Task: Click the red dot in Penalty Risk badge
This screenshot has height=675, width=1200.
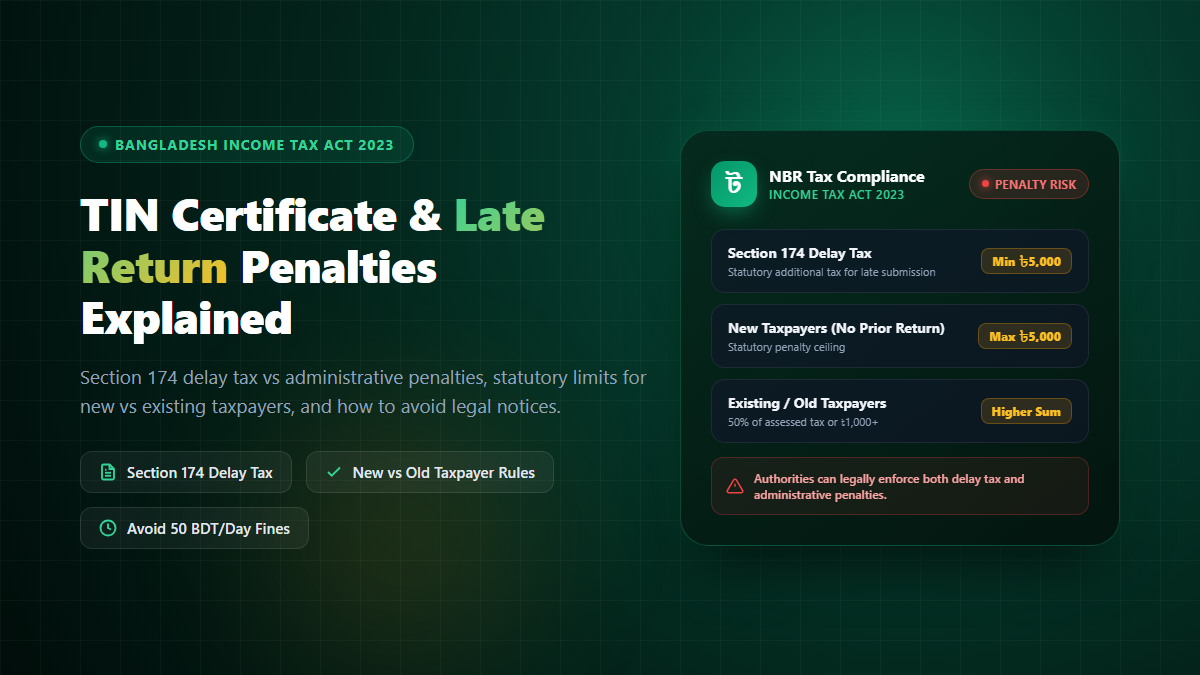Action: click(x=985, y=184)
